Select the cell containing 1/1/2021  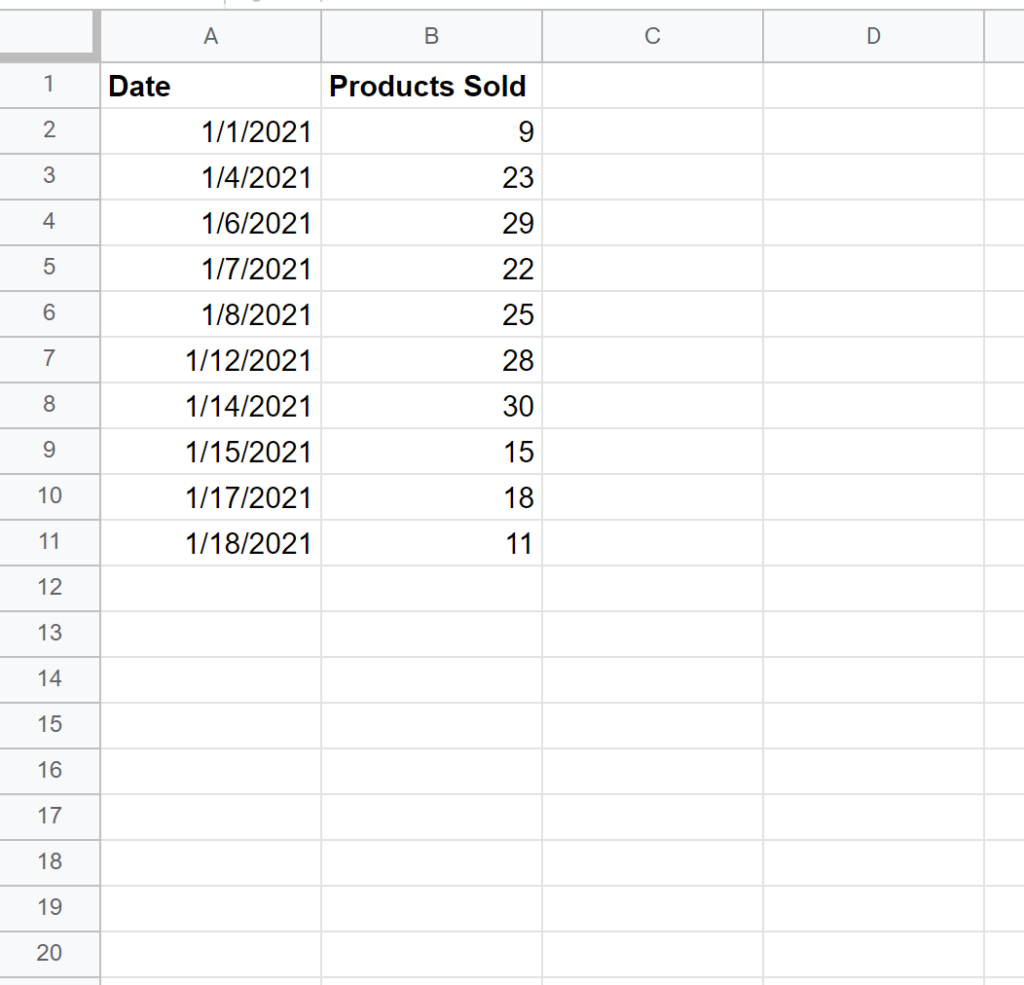[x=210, y=131]
